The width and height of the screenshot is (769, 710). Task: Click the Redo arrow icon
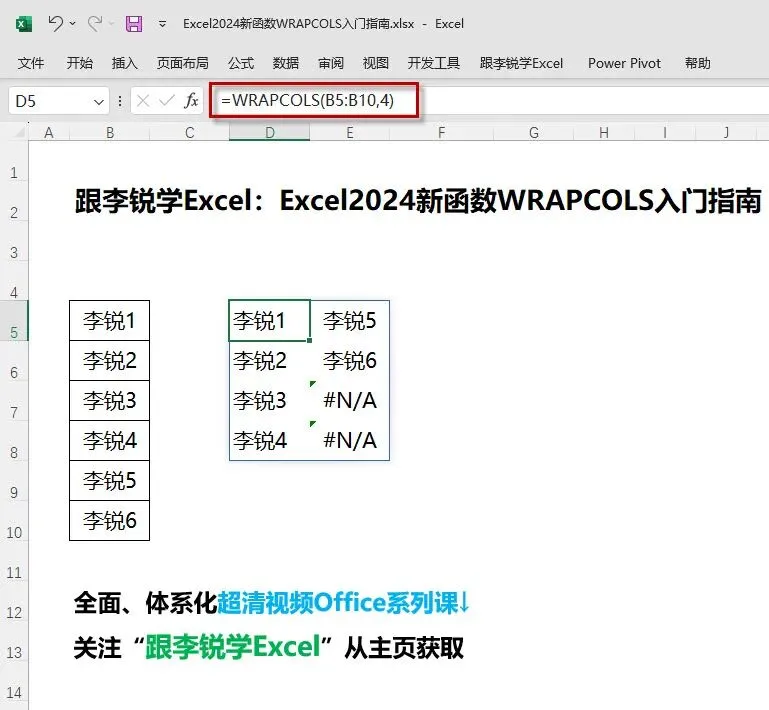coord(95,23)
